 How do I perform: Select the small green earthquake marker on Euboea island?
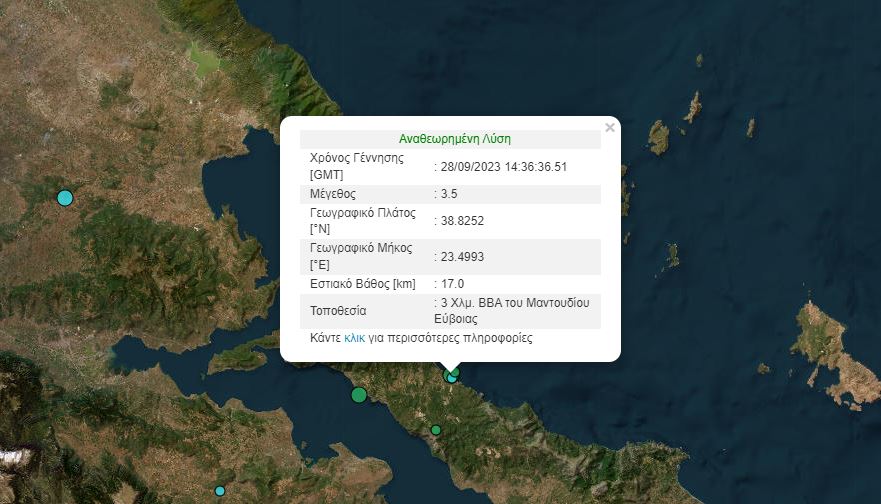[x=435, y=430]
